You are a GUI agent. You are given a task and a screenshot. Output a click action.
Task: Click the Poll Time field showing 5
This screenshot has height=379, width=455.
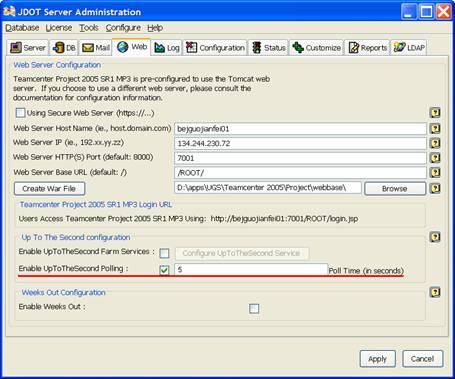point(251,270)
